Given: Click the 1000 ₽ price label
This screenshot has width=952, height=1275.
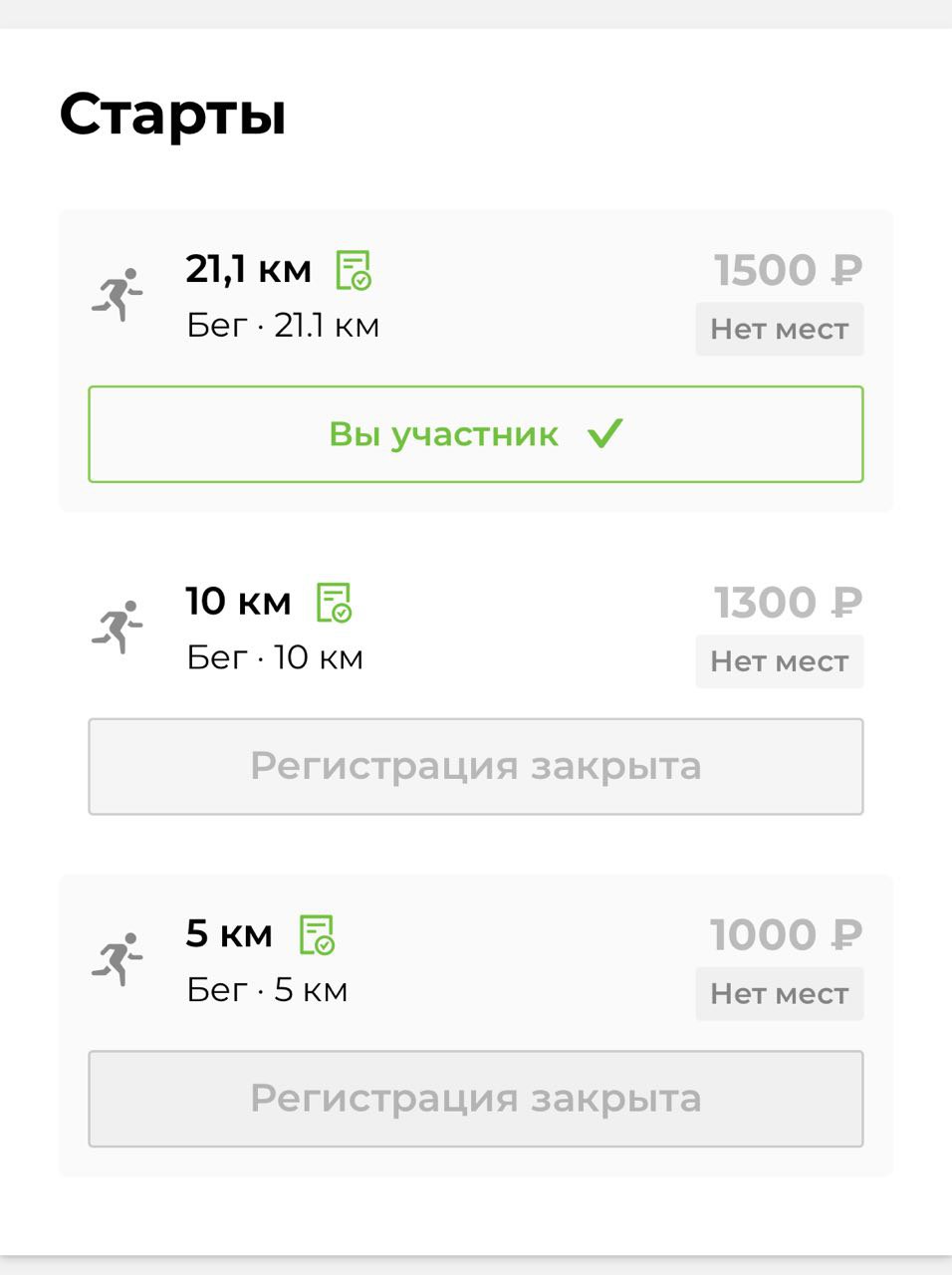Looking at the screenshot, I should (786, 934).
